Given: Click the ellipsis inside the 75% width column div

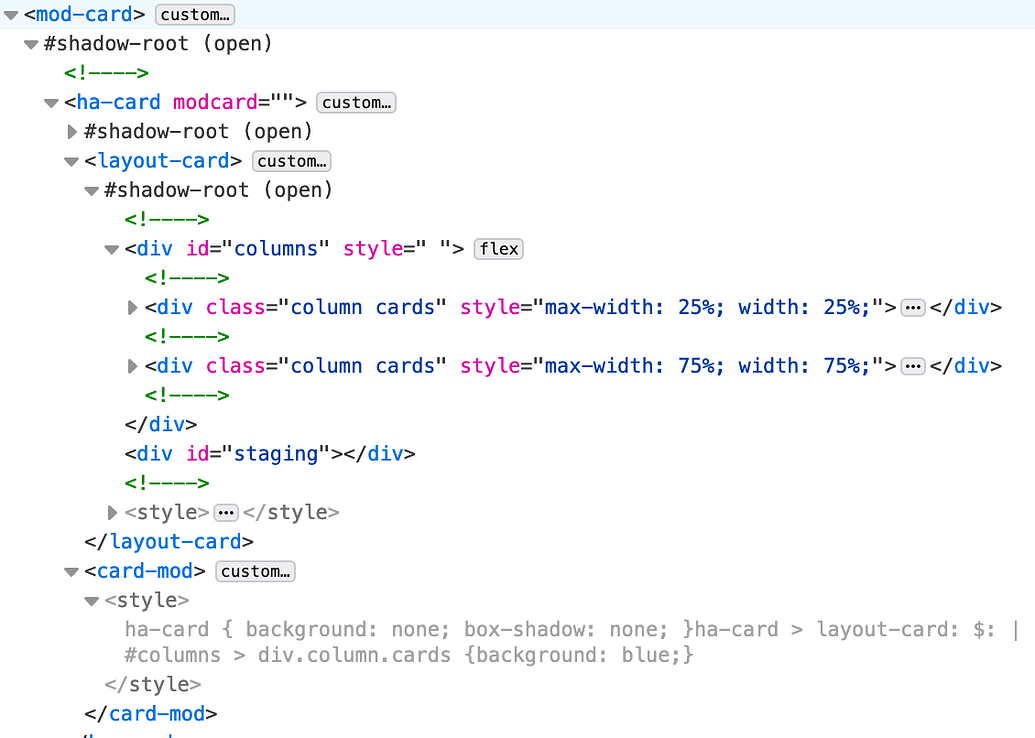Looking at the screenshot, I should [913, 366].
